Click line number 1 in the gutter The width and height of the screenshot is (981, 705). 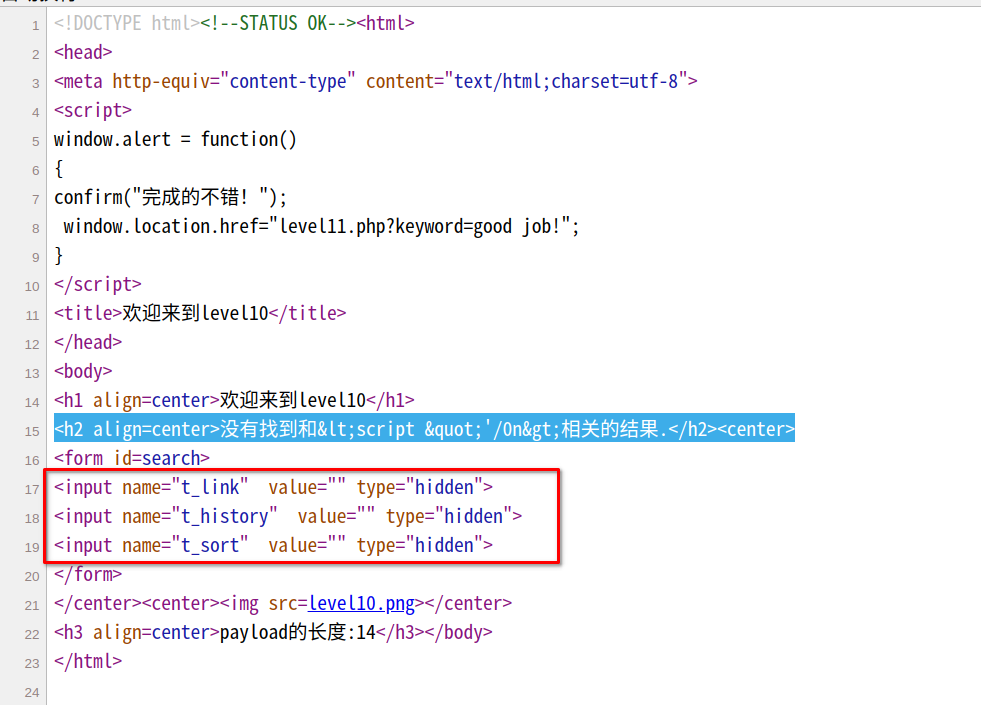pyautogui.click(x=36, y=26)
